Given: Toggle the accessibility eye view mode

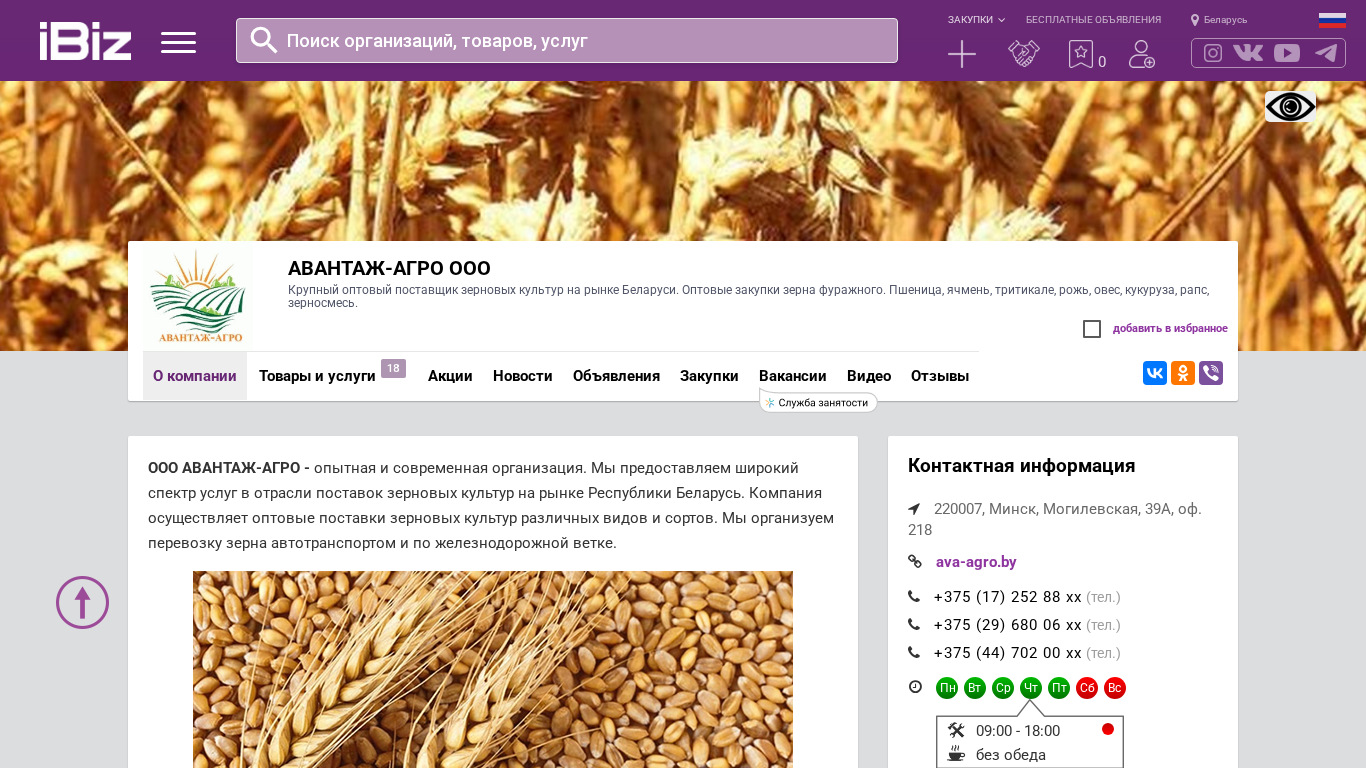Looking at the screenshot, I should coord(1290,107).
